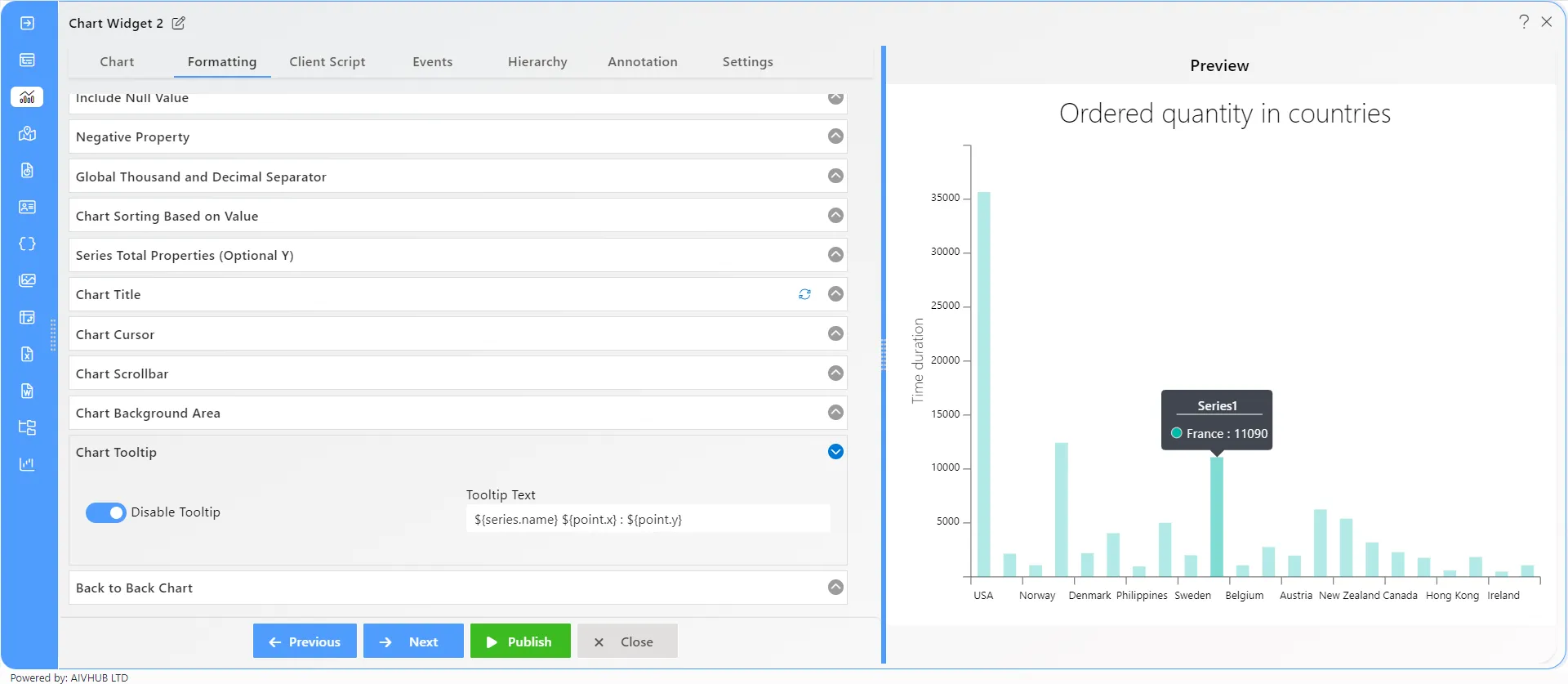Click the "35000" y-axis value
This screenshot has height=684, width=1568.
point(945,198)
